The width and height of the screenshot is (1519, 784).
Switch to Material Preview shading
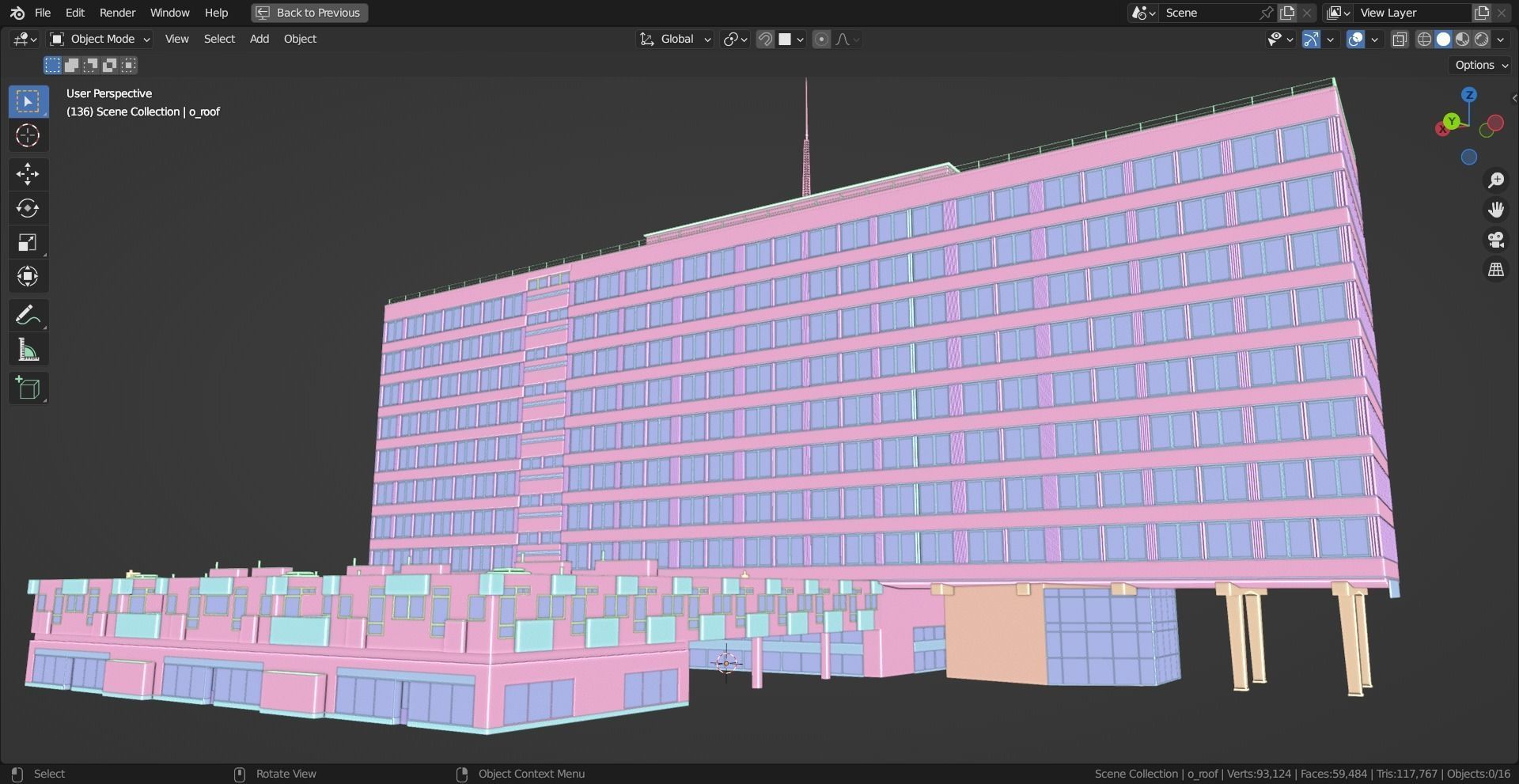tap(1462, 39)
